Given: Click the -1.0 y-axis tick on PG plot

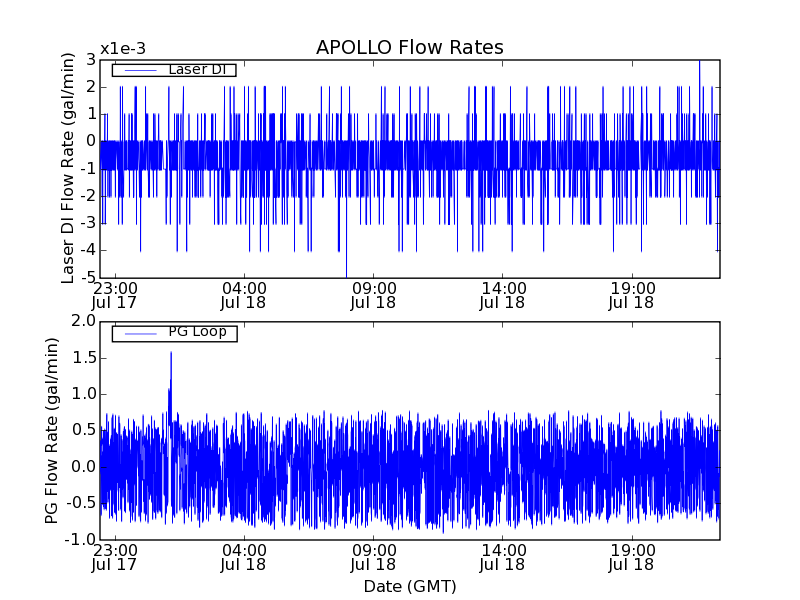Looking at the screenshot, I should [x=81, y=540].
